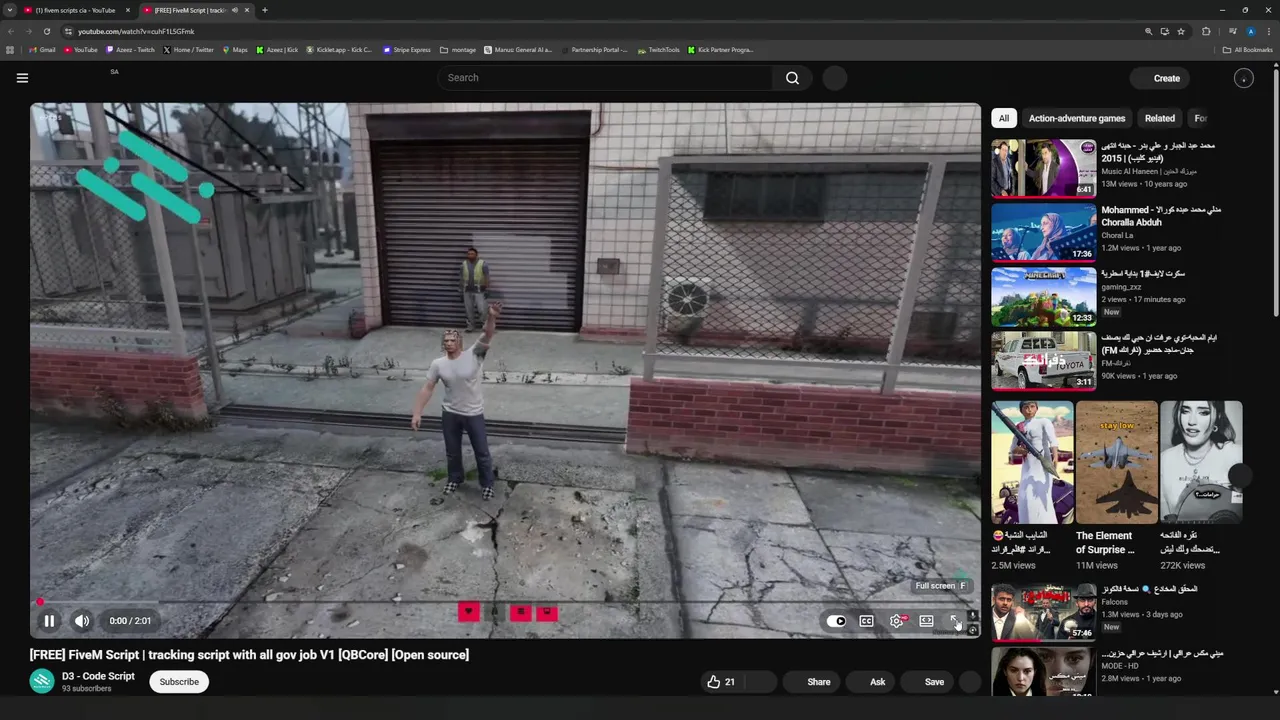Open the All Bookmarks folder
Screen dimensions: 1280x720
[x=1248, y=50]
